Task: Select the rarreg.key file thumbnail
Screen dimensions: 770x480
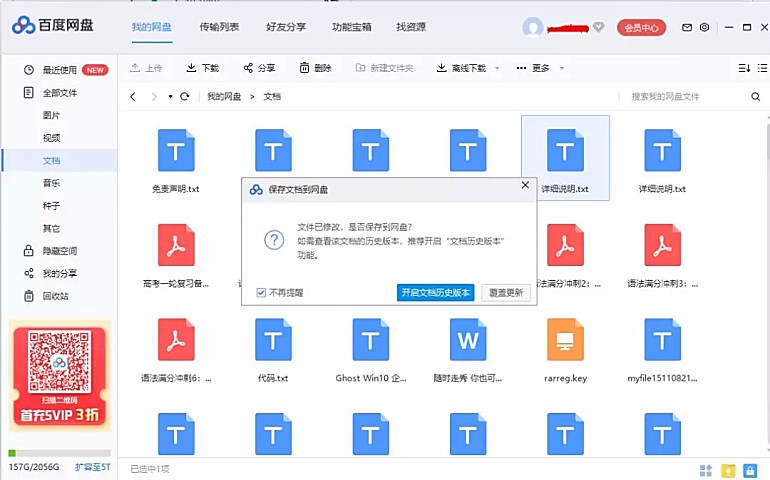Action: coord(565,340)
